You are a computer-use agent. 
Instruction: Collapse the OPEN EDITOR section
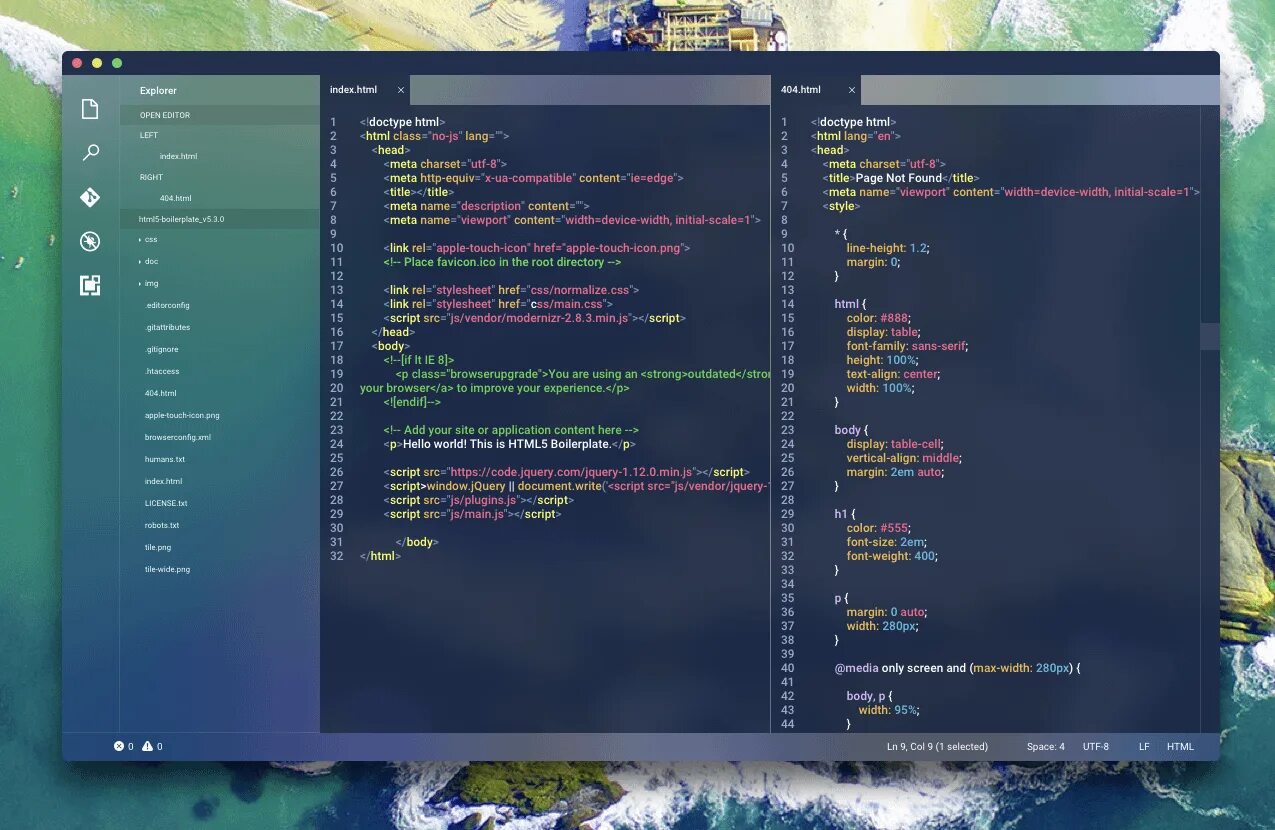pos(220,115)
